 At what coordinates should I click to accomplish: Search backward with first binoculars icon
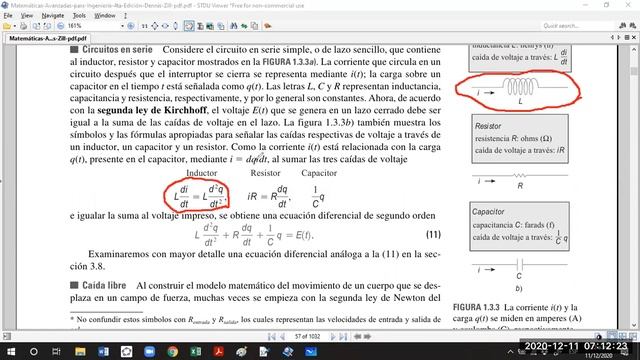tap(622, 26)
